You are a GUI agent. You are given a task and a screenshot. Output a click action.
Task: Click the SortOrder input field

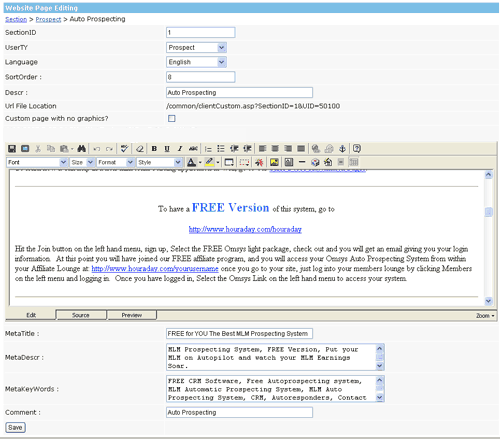tap(201, 77)
